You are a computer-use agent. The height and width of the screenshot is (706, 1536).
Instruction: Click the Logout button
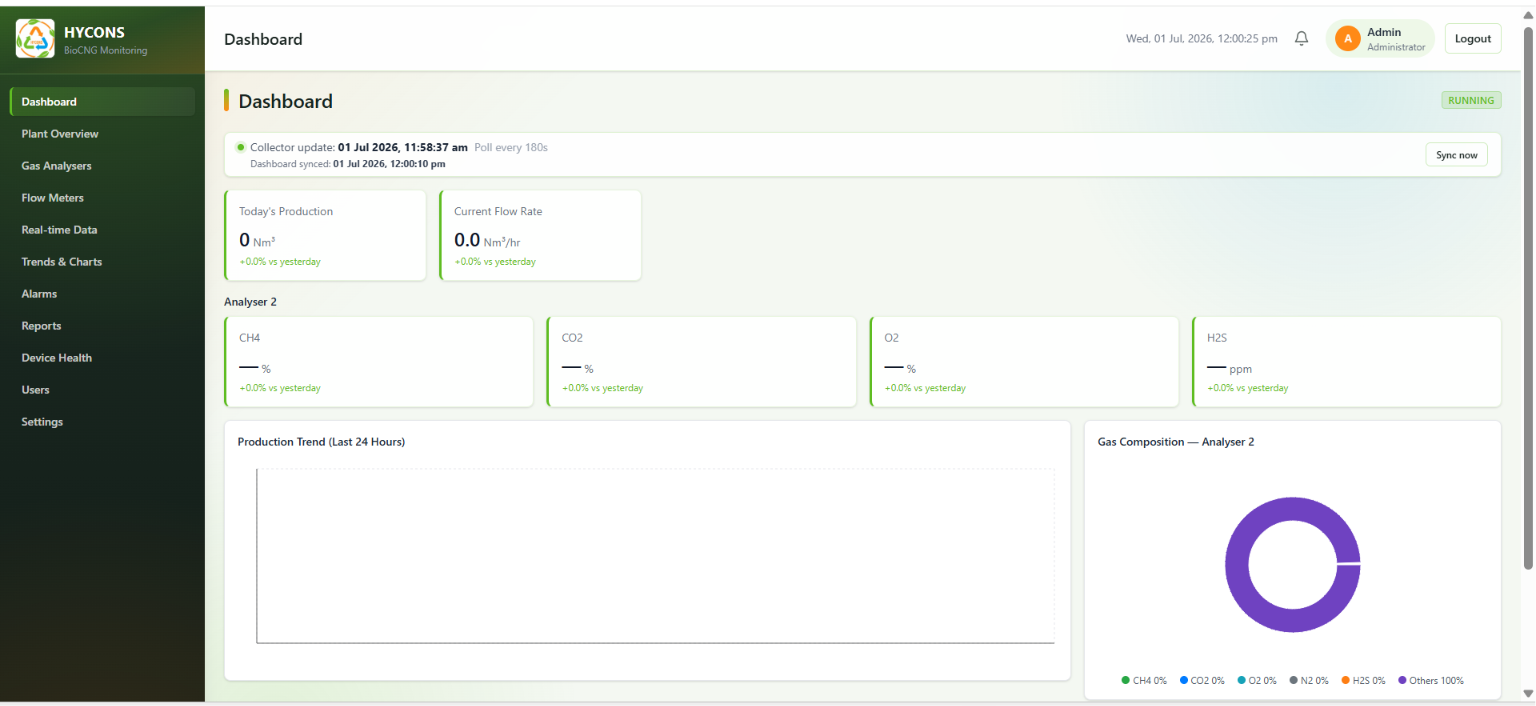pos(1472,39)
